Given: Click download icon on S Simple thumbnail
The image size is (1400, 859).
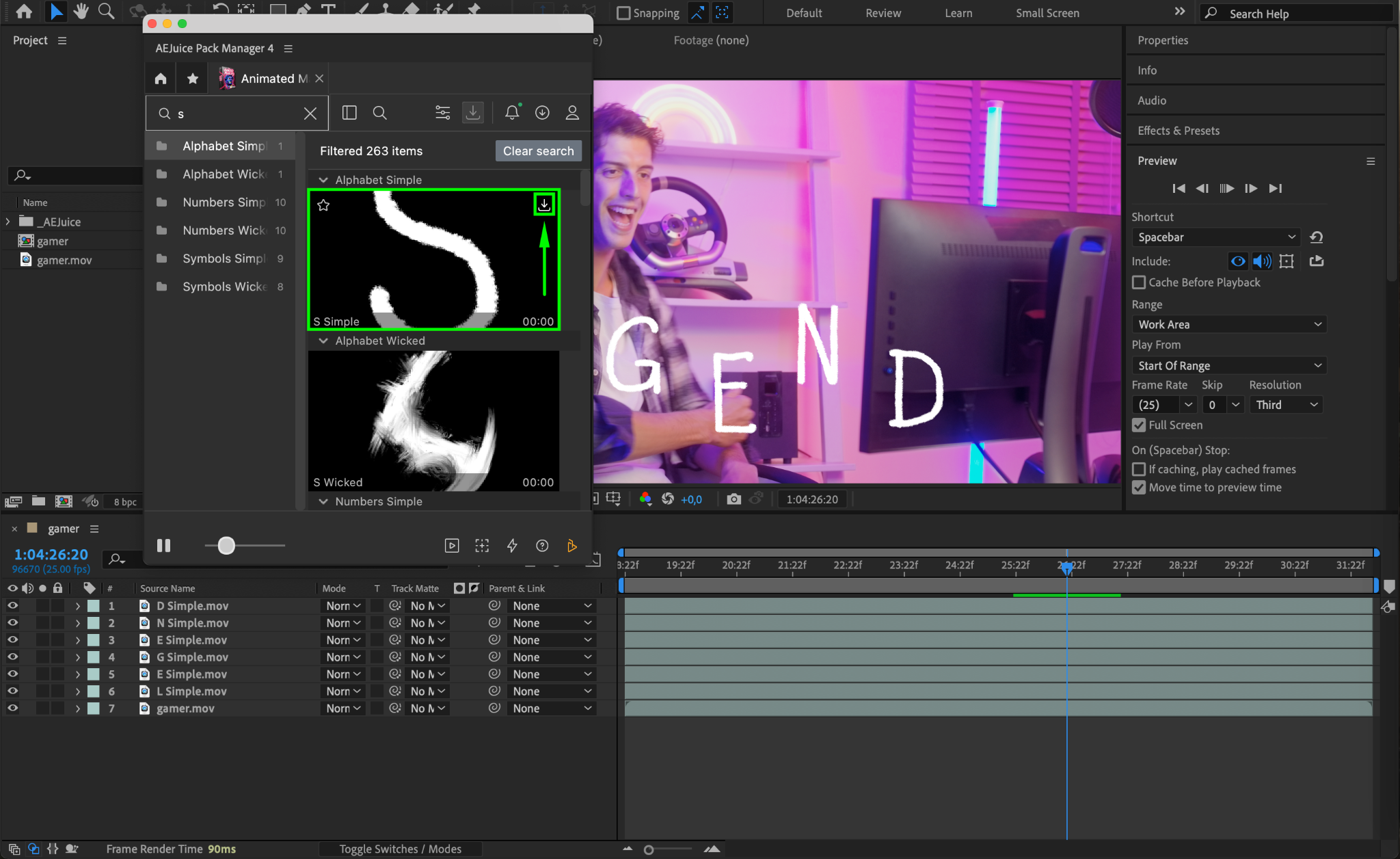Looking at the screenshot, I should [543, 204].
